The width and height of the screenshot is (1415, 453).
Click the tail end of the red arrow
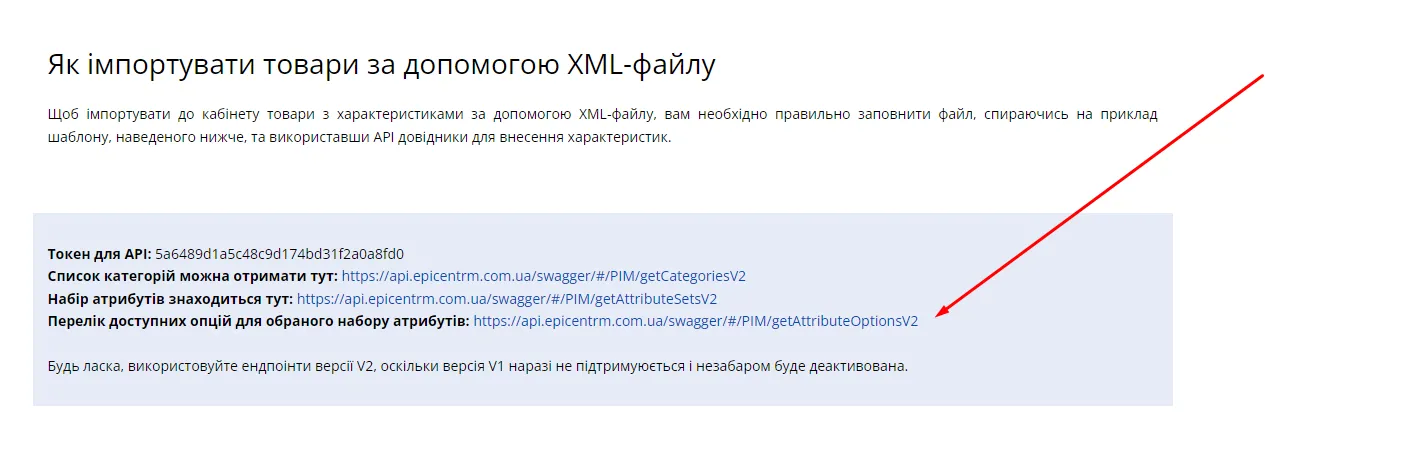(x=1262, y=75)
